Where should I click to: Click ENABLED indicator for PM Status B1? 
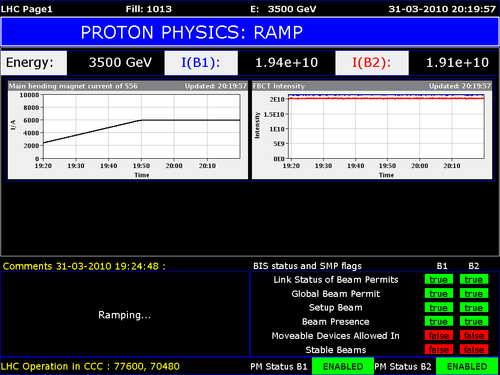343,366
